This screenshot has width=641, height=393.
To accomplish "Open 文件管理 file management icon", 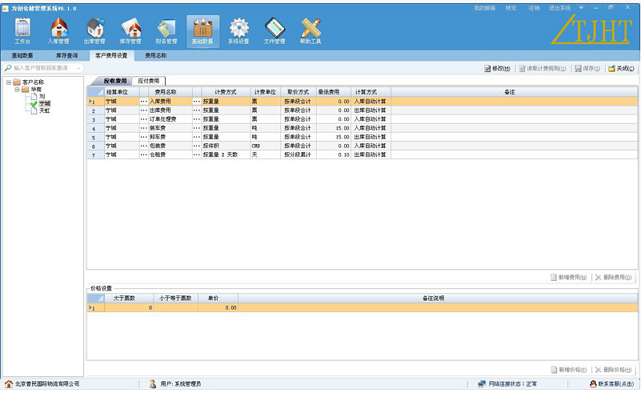I will [x=275, y=31].
